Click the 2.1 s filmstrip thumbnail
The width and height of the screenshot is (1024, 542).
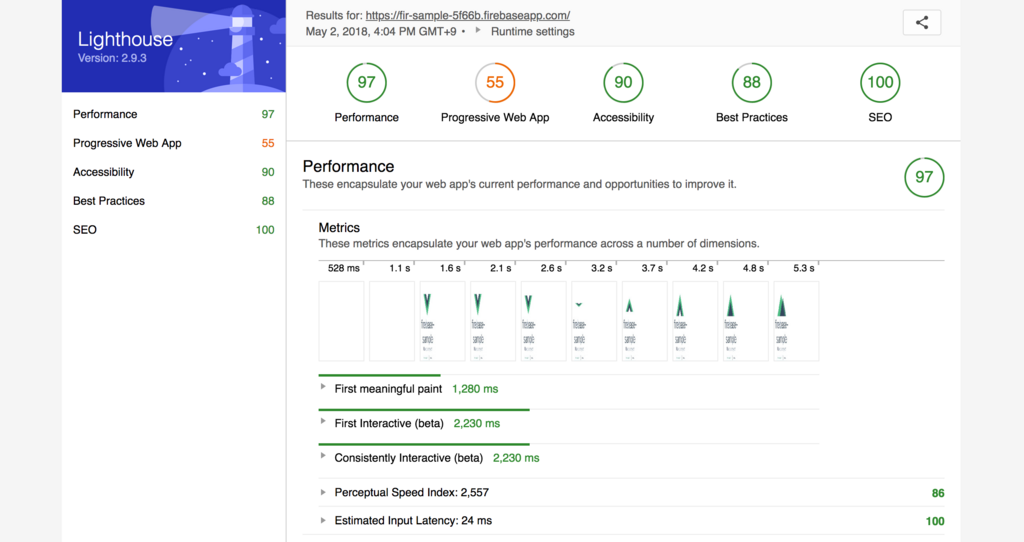[x=493, y=321]
